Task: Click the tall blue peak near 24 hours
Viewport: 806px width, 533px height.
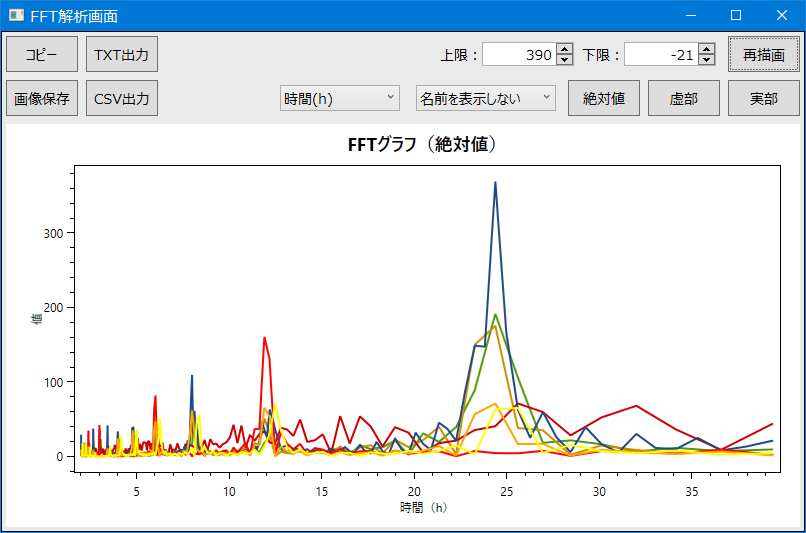Action: pyautogui.click(x=495, y=183)
